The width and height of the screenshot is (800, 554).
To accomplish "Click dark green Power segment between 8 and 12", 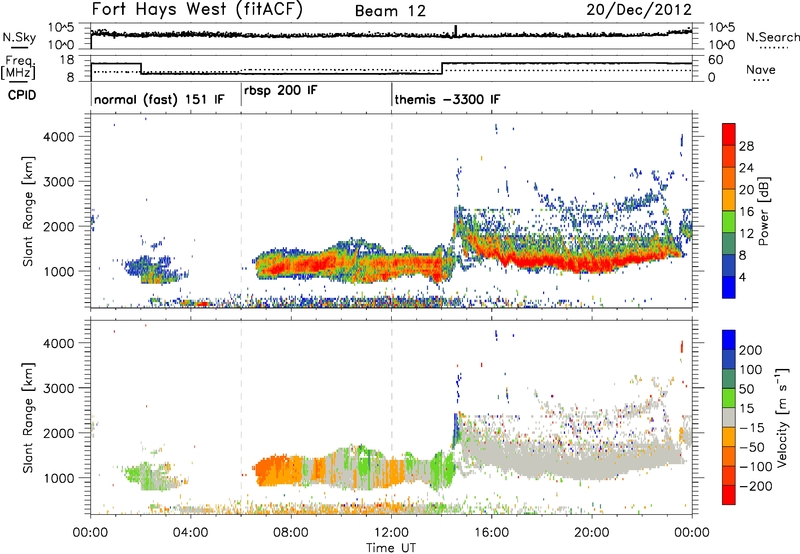I will pyautogui.click(x=729, y=244).
